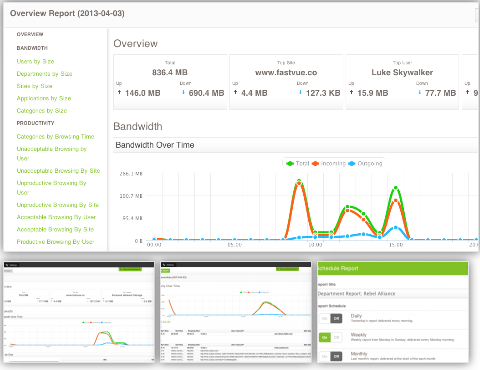Viewport: 480px width, 370px height.
Task: Click blue down arrow beside 690.4 MB
Action: click(183, 92)
